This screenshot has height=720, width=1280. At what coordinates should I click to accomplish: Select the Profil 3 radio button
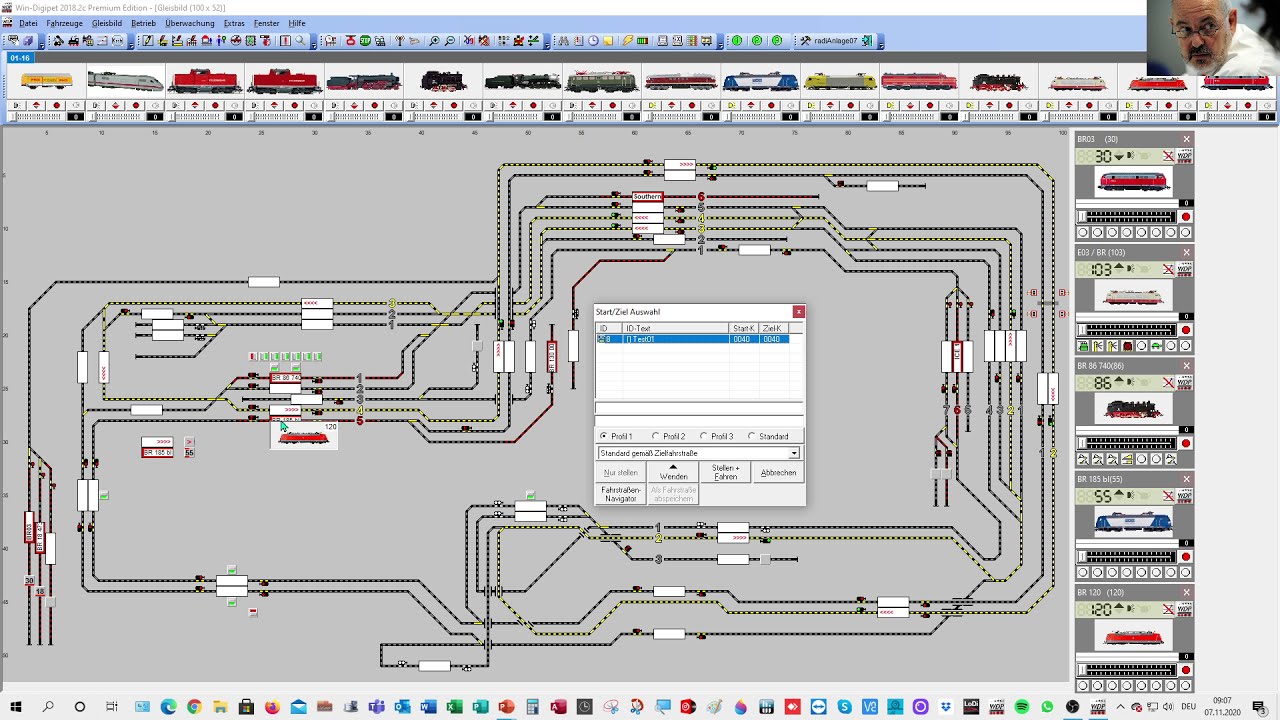(704, 436)
